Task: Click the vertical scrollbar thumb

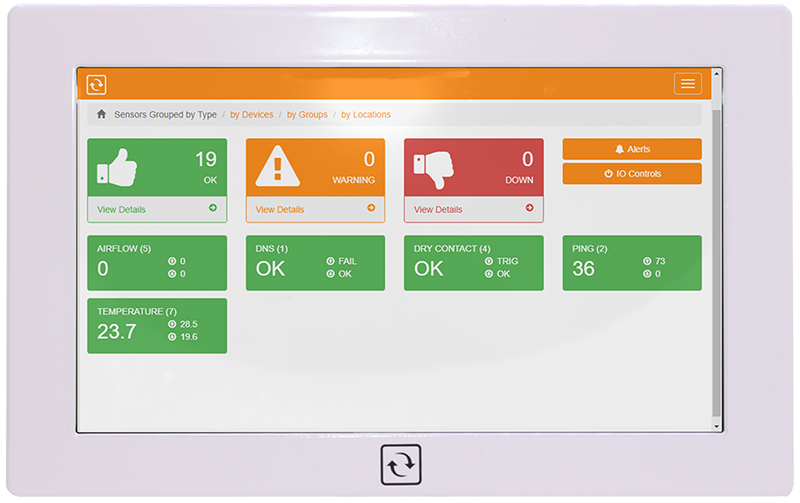Action: click(x=716, y=263)
